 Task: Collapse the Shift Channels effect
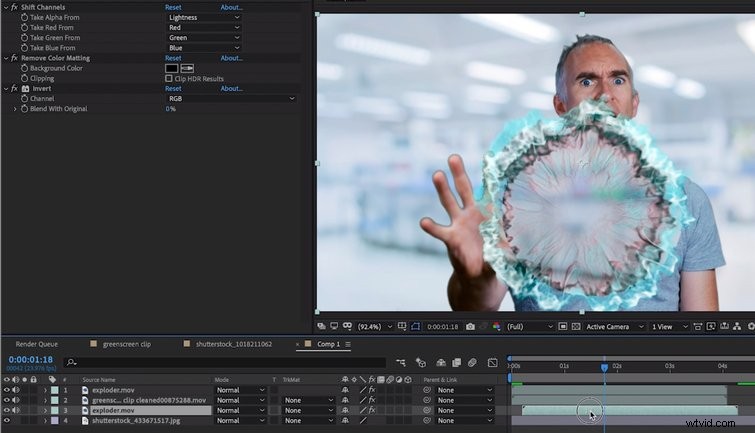(6, 7)
